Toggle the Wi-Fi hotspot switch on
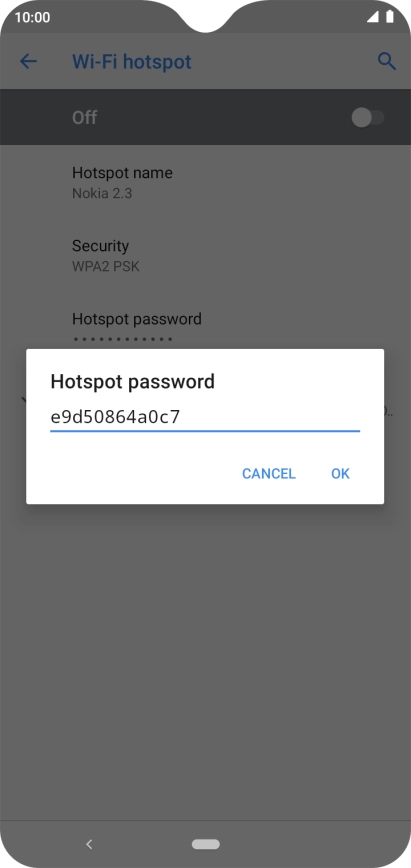This screenshot has height=868, width=411. click(368, 117)
